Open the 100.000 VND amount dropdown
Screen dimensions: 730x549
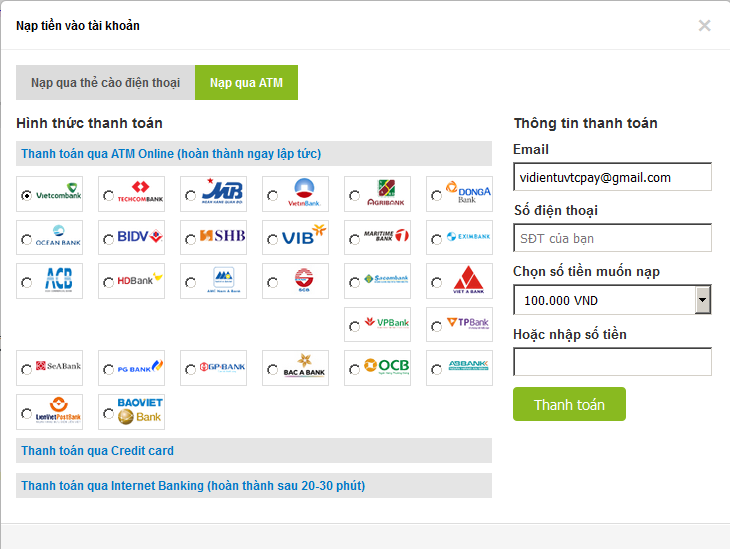click(x=612, y=300)
